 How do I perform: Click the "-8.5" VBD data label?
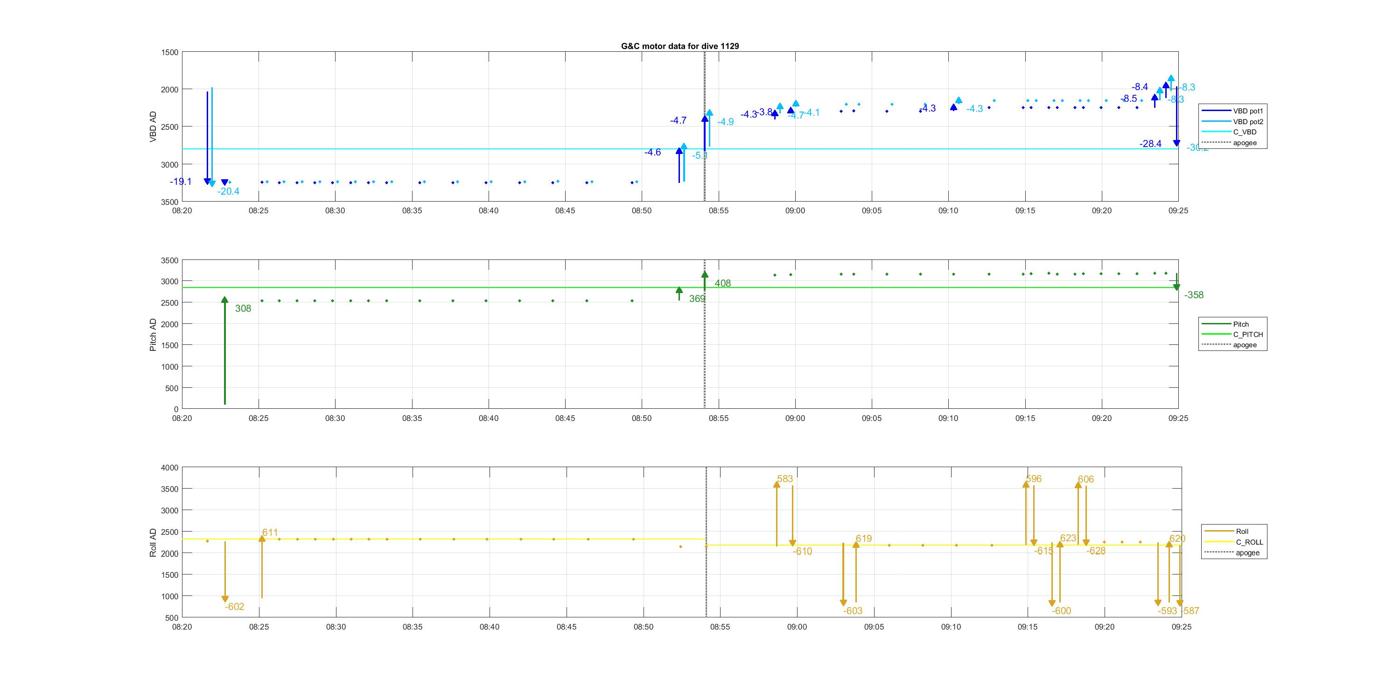pyautogui.click(x=1128, y=99)
